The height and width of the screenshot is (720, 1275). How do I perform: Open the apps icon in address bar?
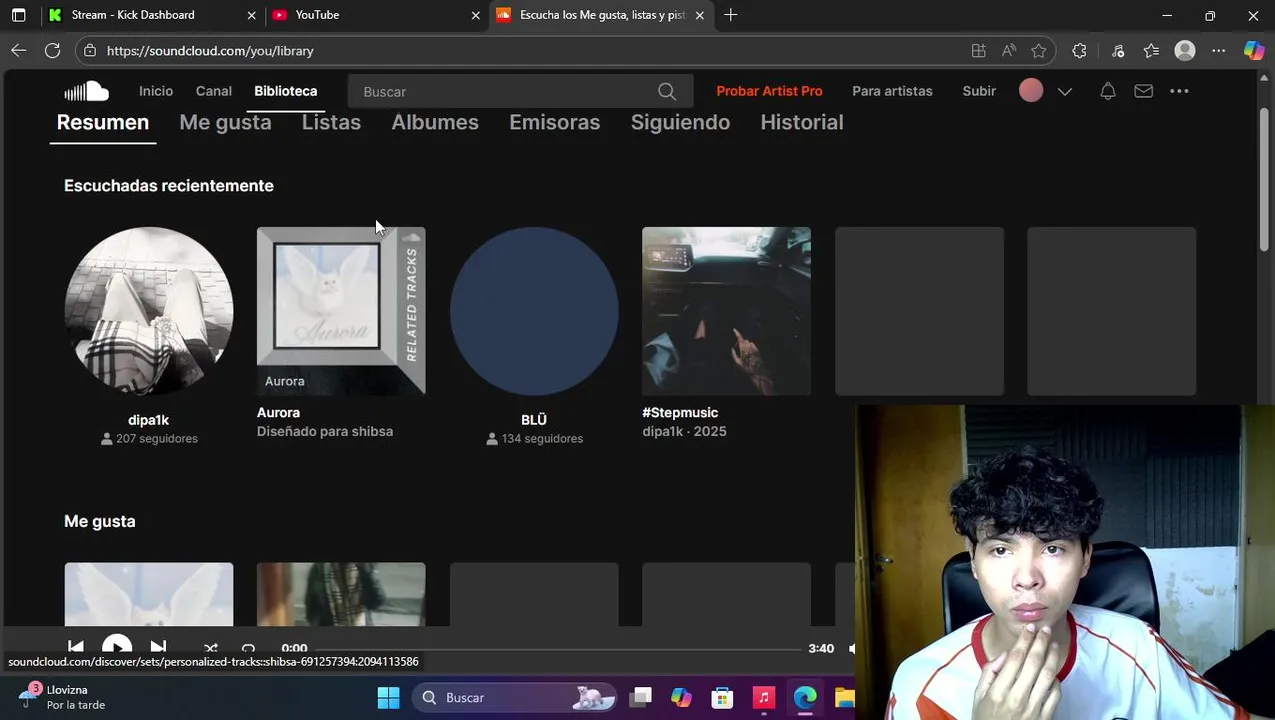click(978, 50)
